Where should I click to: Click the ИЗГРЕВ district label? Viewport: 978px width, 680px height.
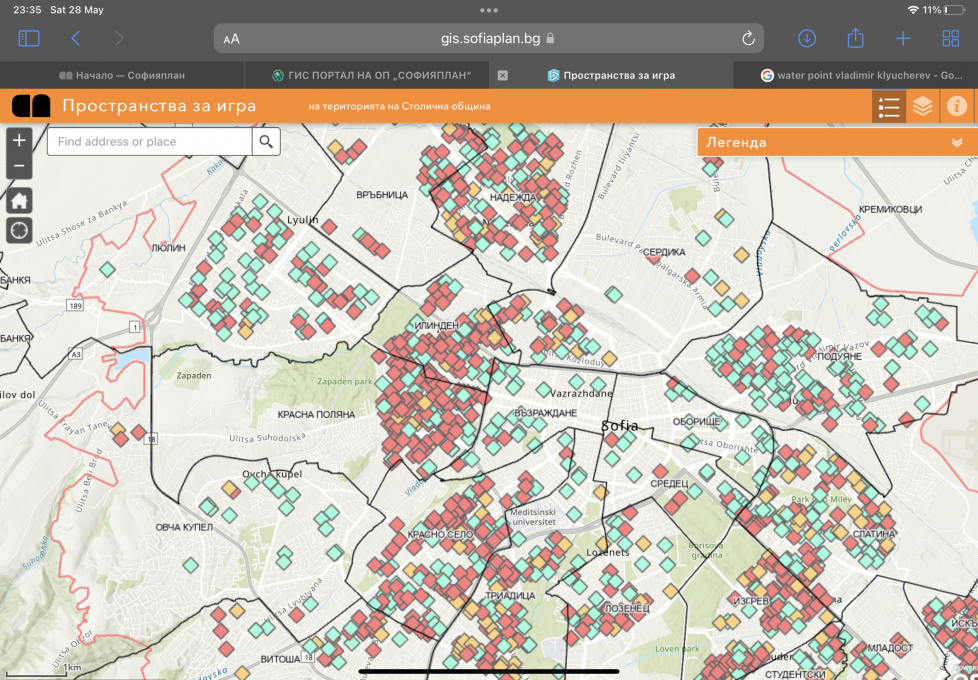click(x=751, y=601)
